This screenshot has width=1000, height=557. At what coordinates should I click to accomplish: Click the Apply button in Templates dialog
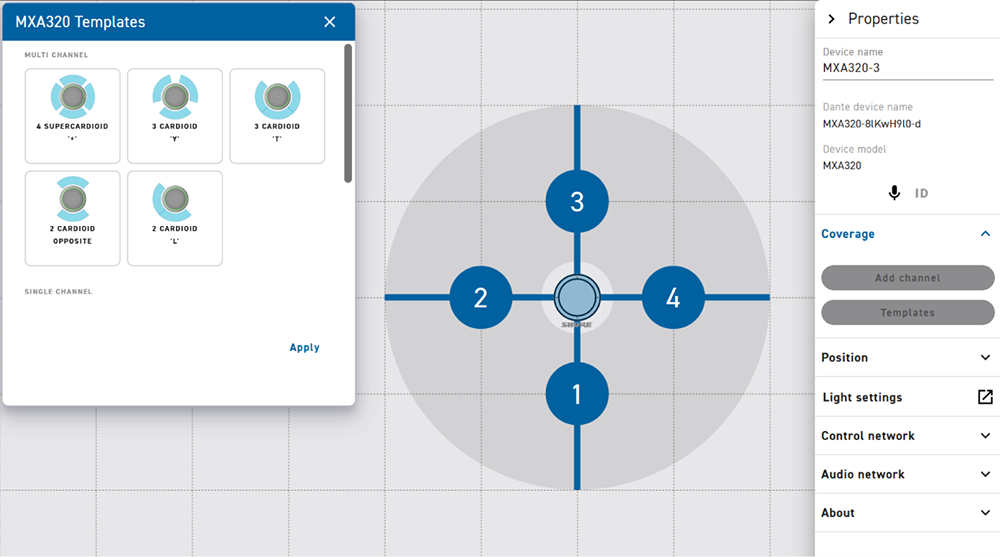point(304,348)
